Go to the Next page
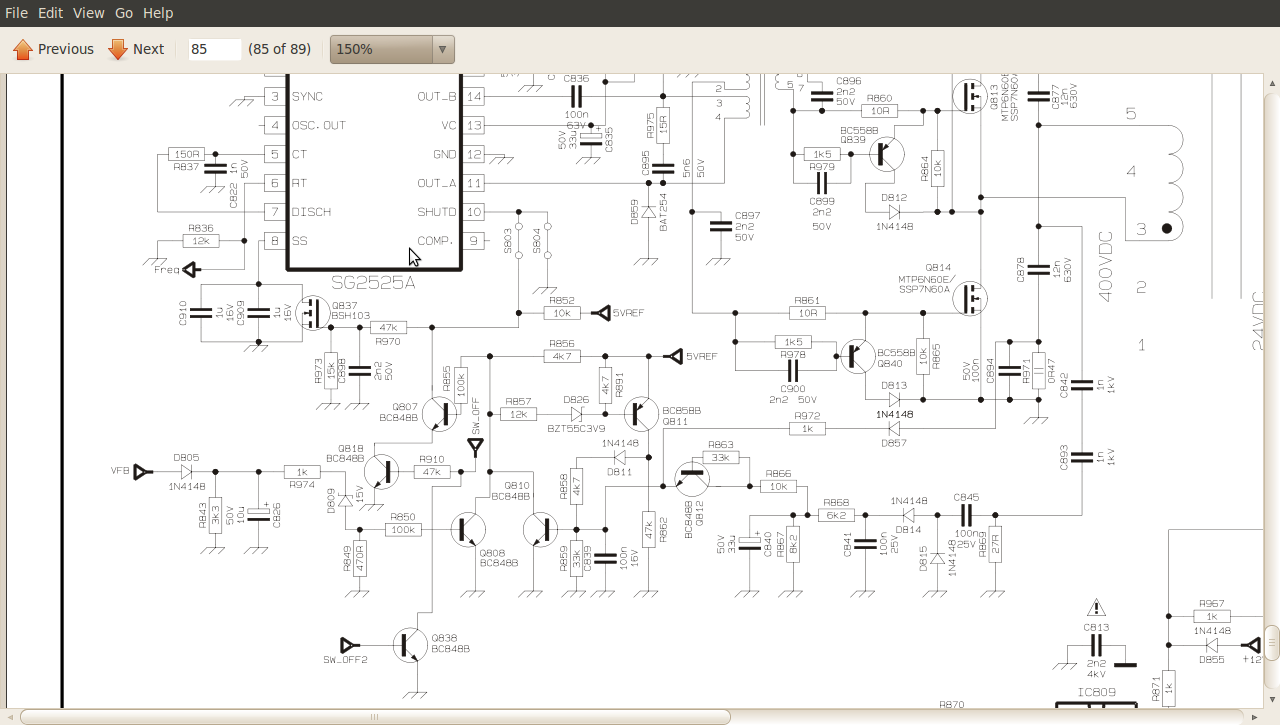 click(136, 49)
